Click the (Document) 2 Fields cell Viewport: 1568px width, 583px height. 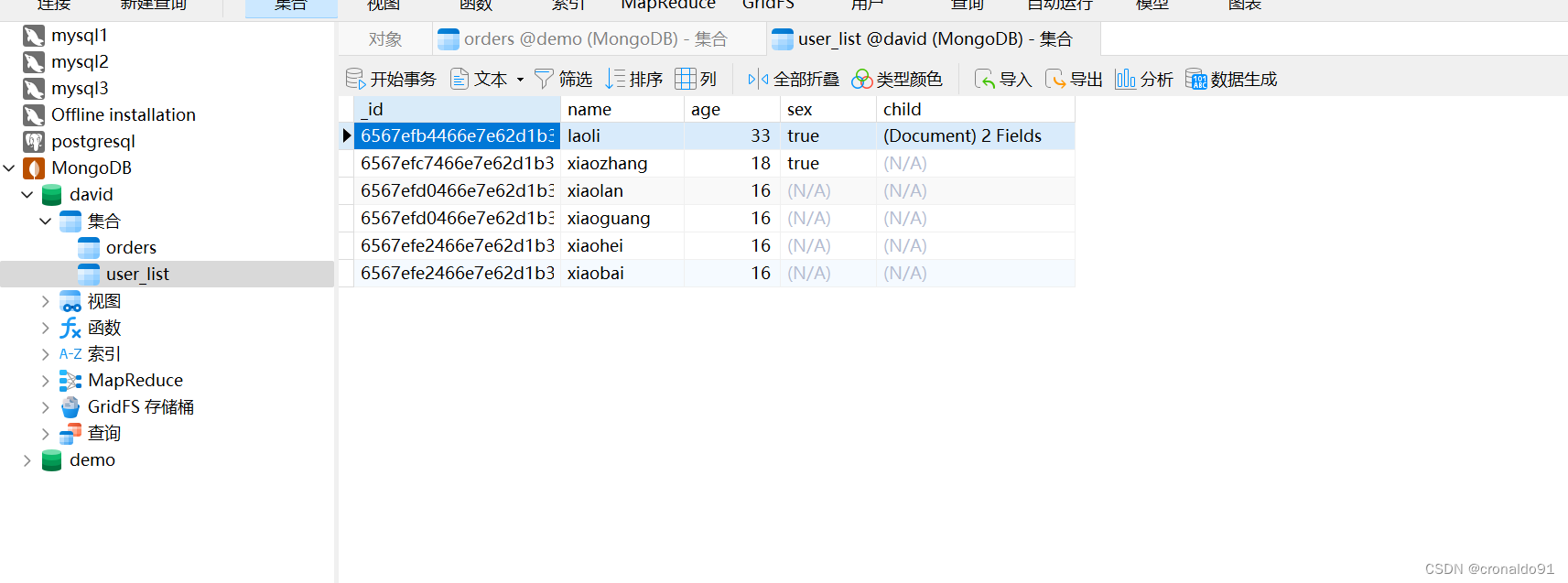point(976,136)
